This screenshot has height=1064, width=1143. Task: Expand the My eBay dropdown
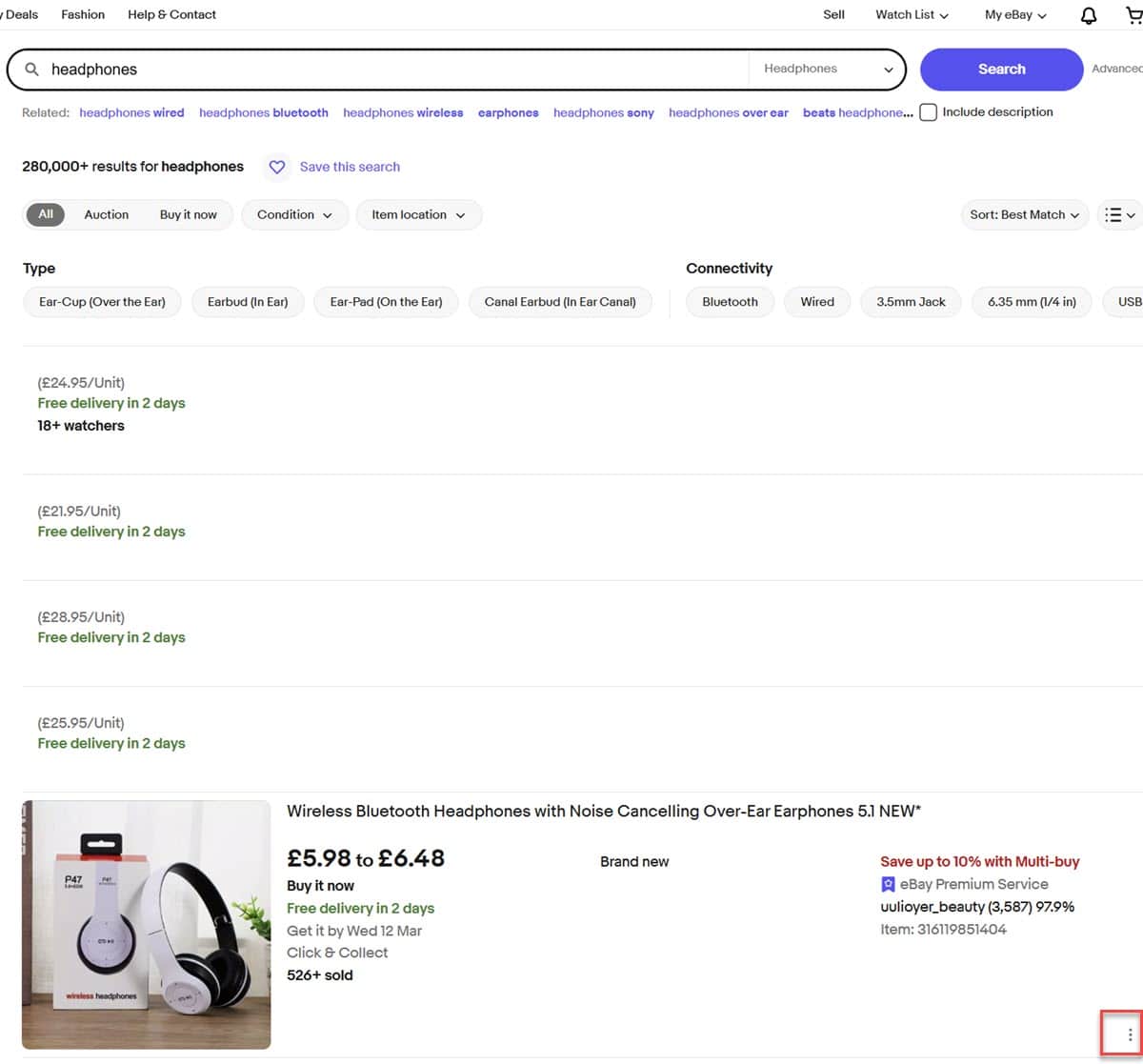tap(1015, 15)
